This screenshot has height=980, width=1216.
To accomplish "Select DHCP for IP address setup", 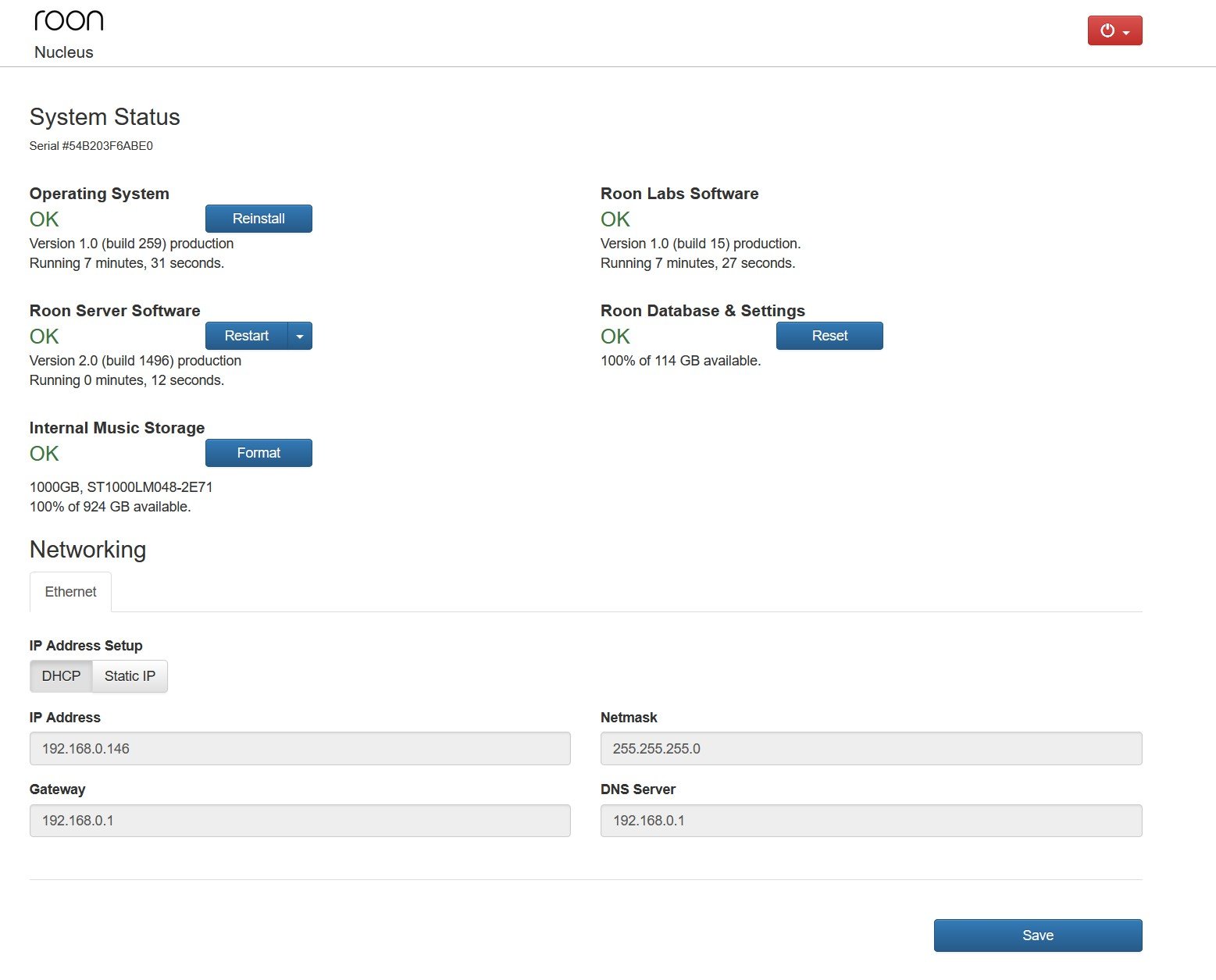I will [61, 676].
